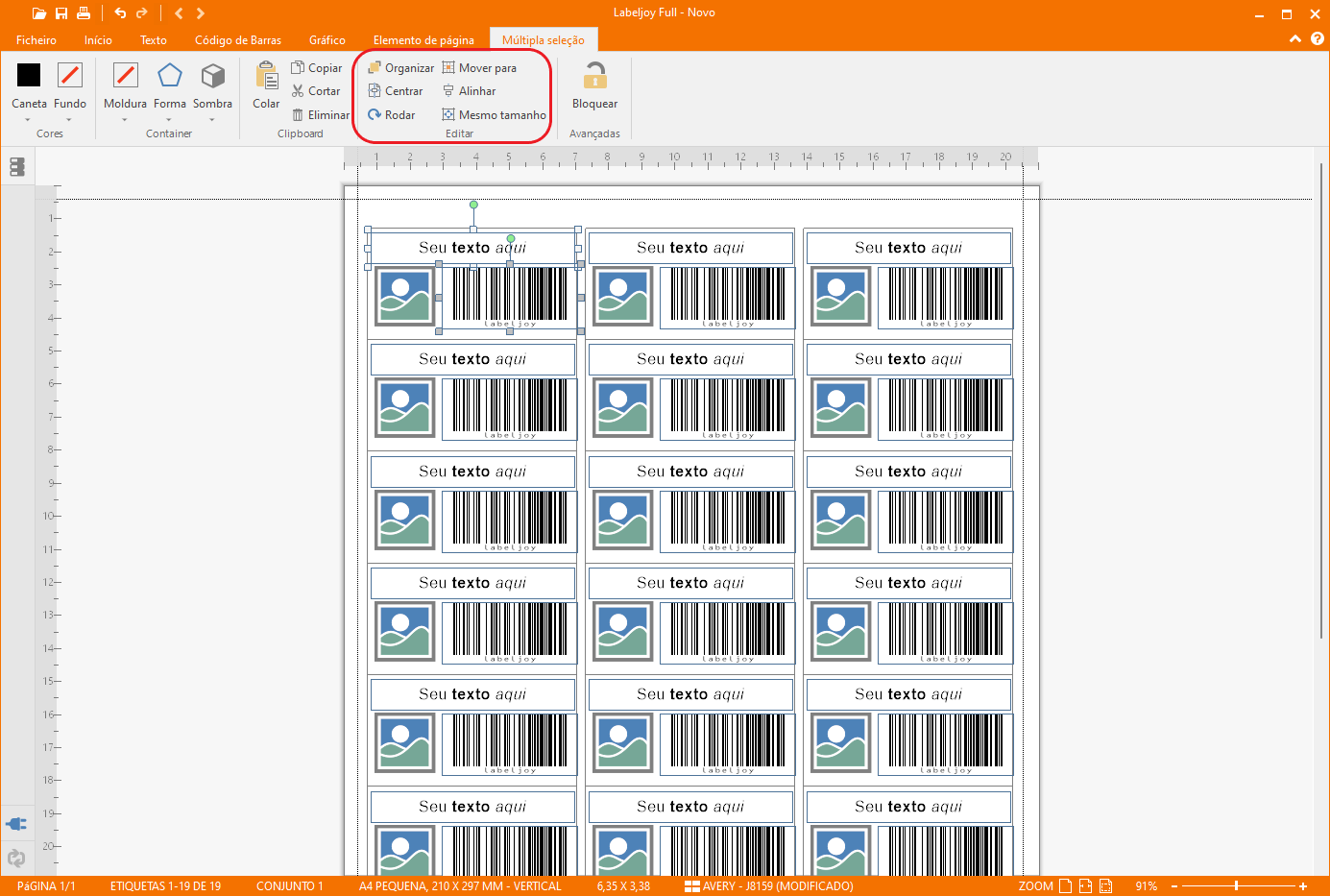Select the Moldura frame icon

pyautogui.click(x=126, y=75)
